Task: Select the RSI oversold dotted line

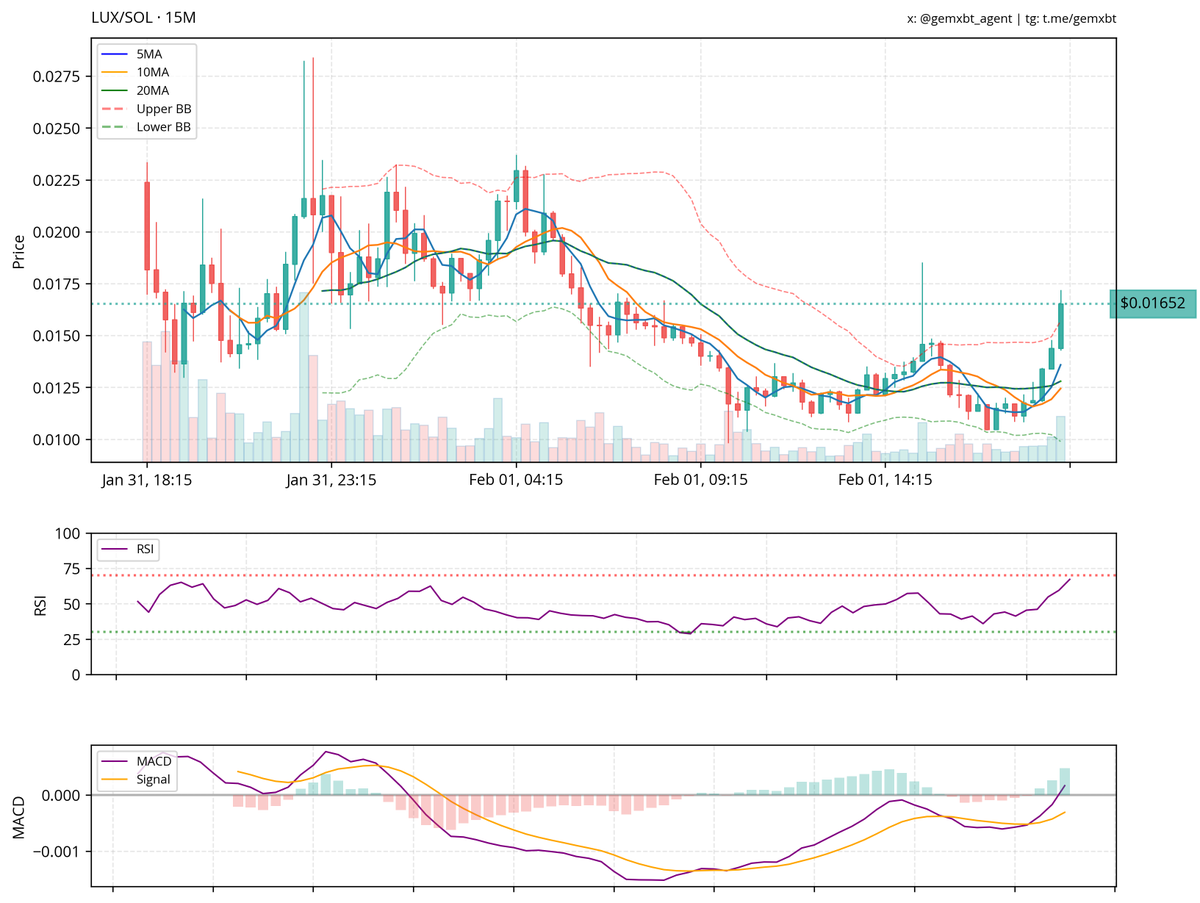Action: [x=600, y=631]
